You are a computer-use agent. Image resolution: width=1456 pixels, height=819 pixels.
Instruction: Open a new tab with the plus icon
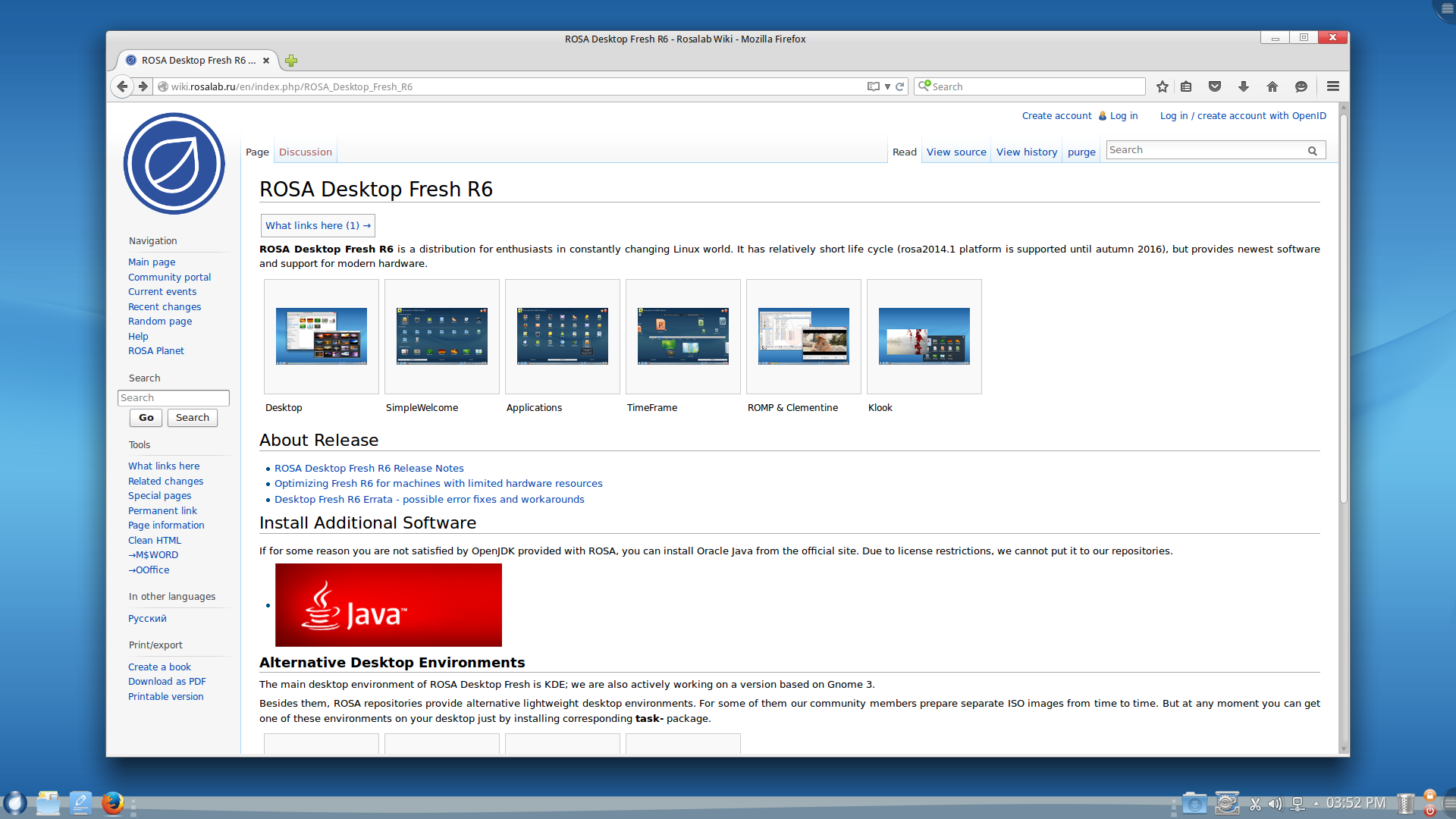pyautogui.click(x=291, y=61)
